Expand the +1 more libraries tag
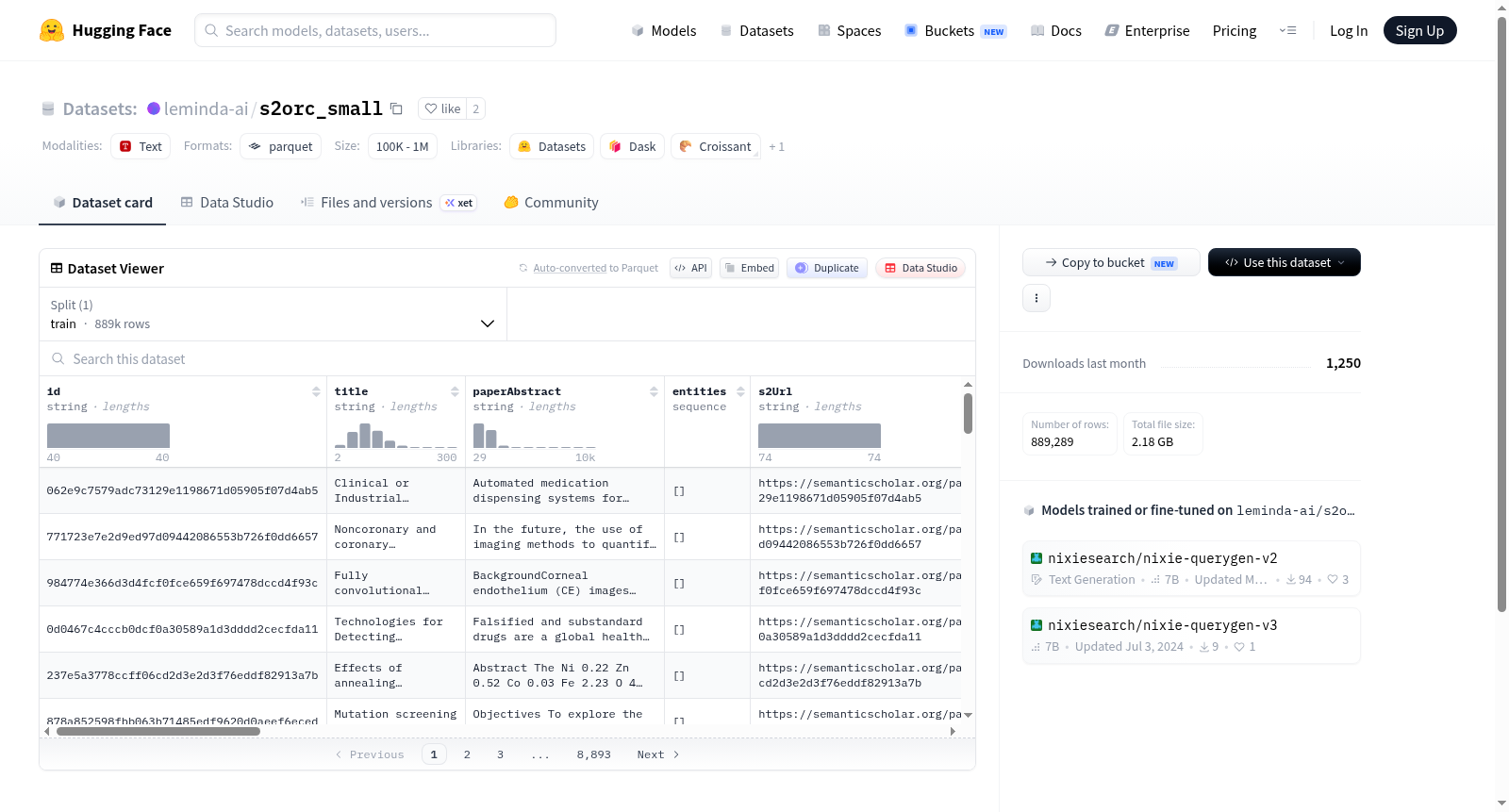Image resolution: width=1509 pixels, height=812 pixels. click(776, 147)
